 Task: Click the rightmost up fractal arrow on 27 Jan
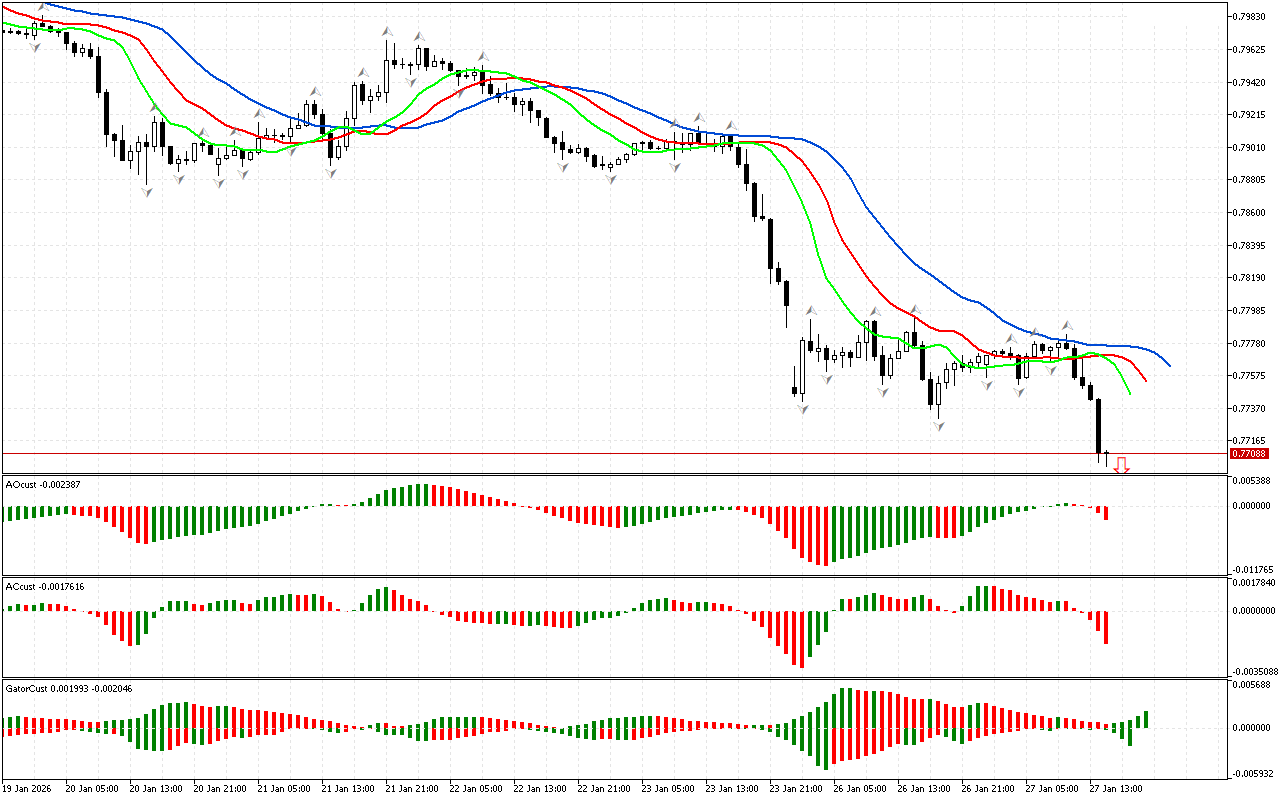pyautogui.click(x=1067, y=326)
